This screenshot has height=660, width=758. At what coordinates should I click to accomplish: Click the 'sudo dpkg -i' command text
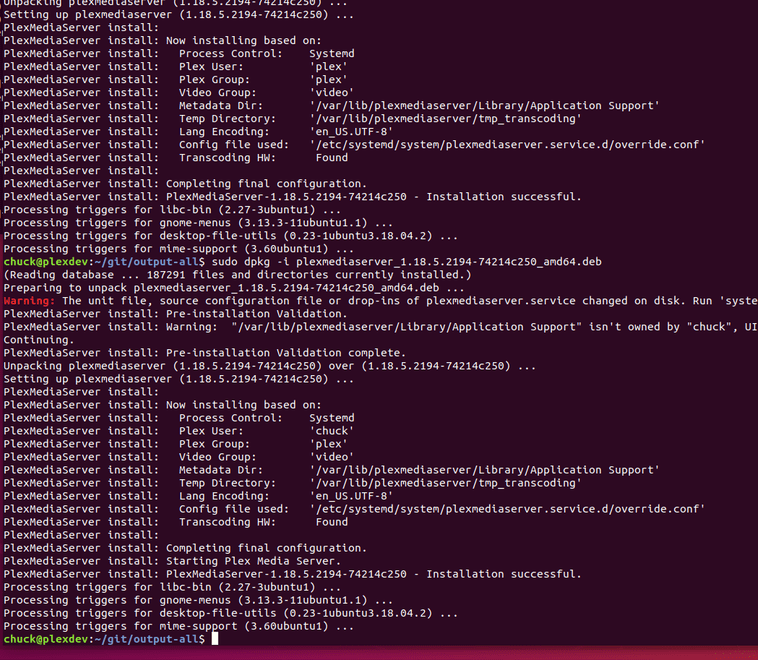407,262
